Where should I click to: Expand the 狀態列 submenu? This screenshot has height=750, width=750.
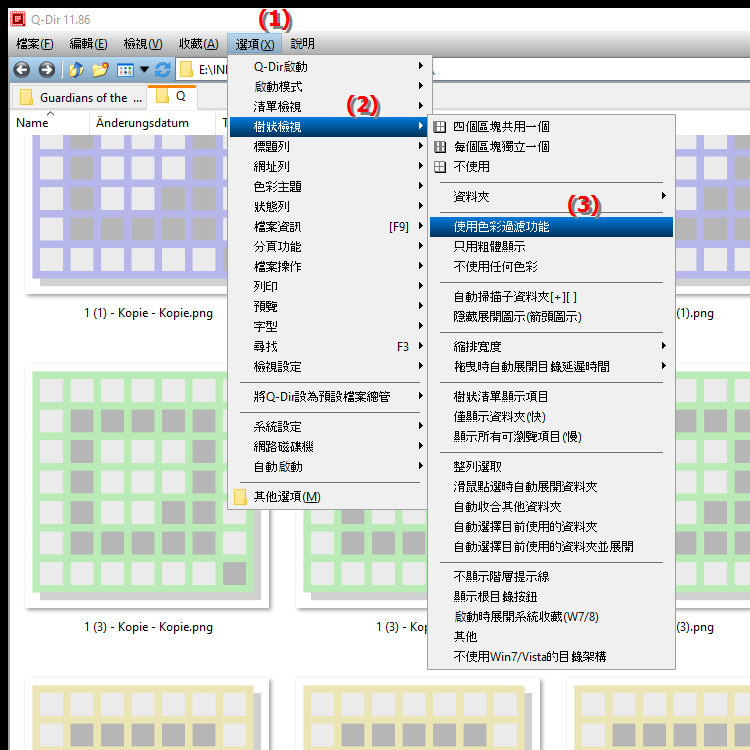[330, 207]
